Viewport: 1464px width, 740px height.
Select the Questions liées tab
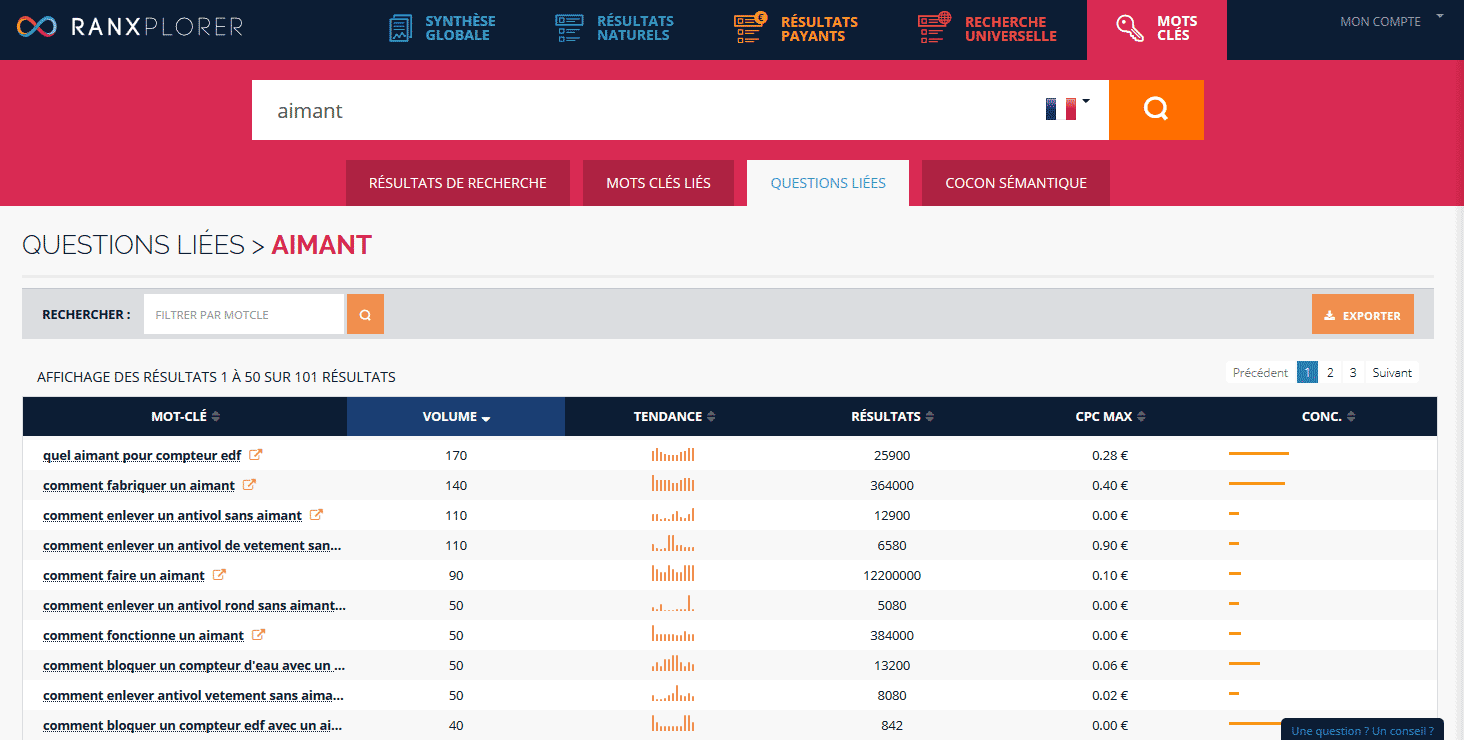pyautogui.click(x=828, y=183)
